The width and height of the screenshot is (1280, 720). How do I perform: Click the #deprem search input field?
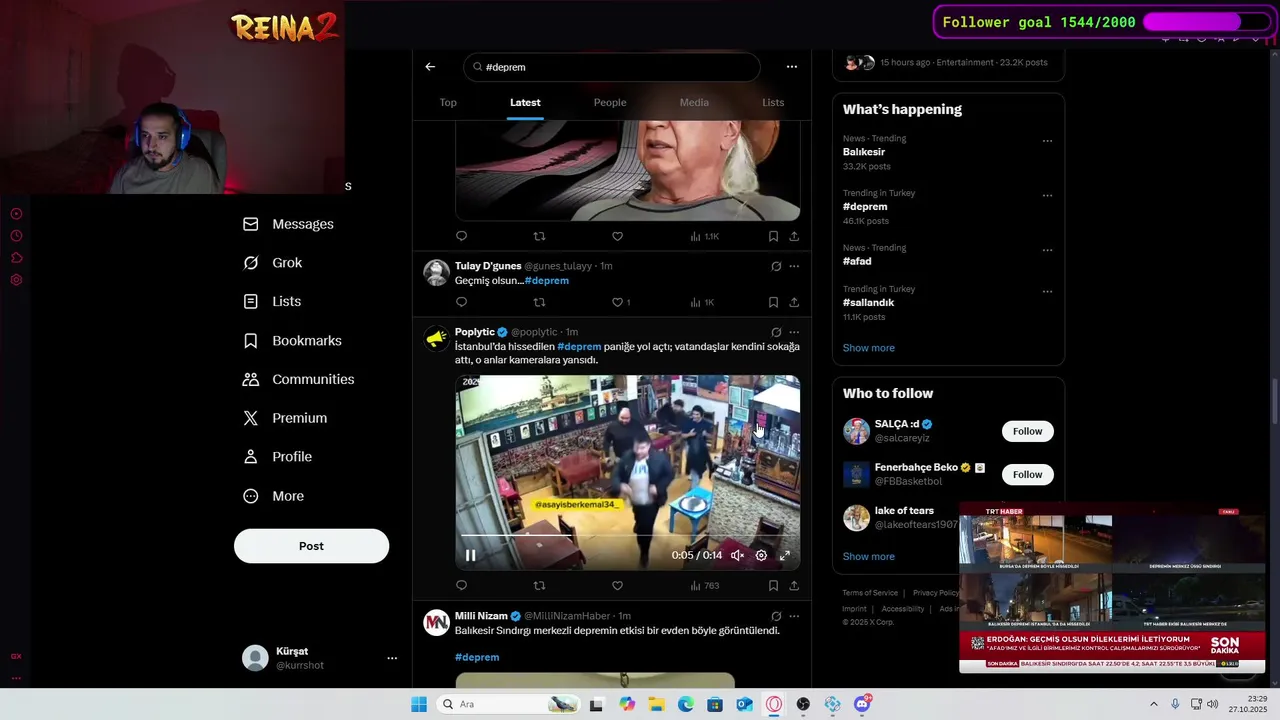coord(612,67)
